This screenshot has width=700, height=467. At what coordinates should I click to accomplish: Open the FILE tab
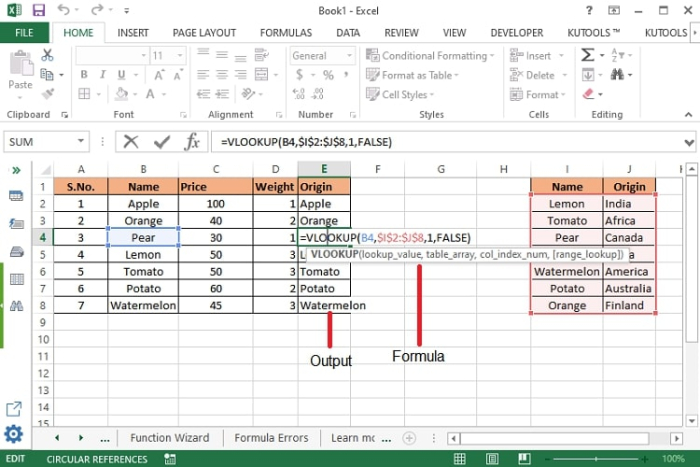coord(24,33)
